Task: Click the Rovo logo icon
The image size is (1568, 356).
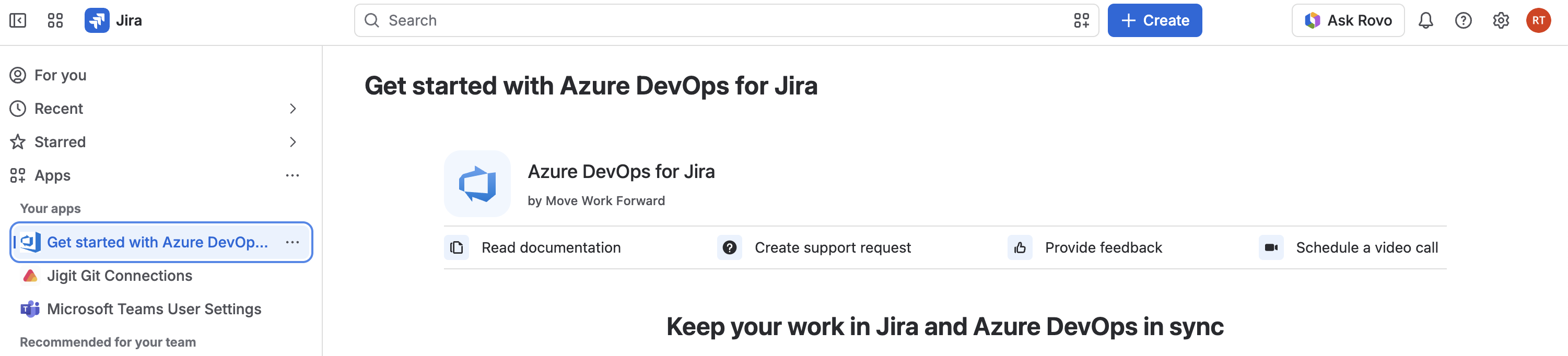Action: coord(1313,21)
